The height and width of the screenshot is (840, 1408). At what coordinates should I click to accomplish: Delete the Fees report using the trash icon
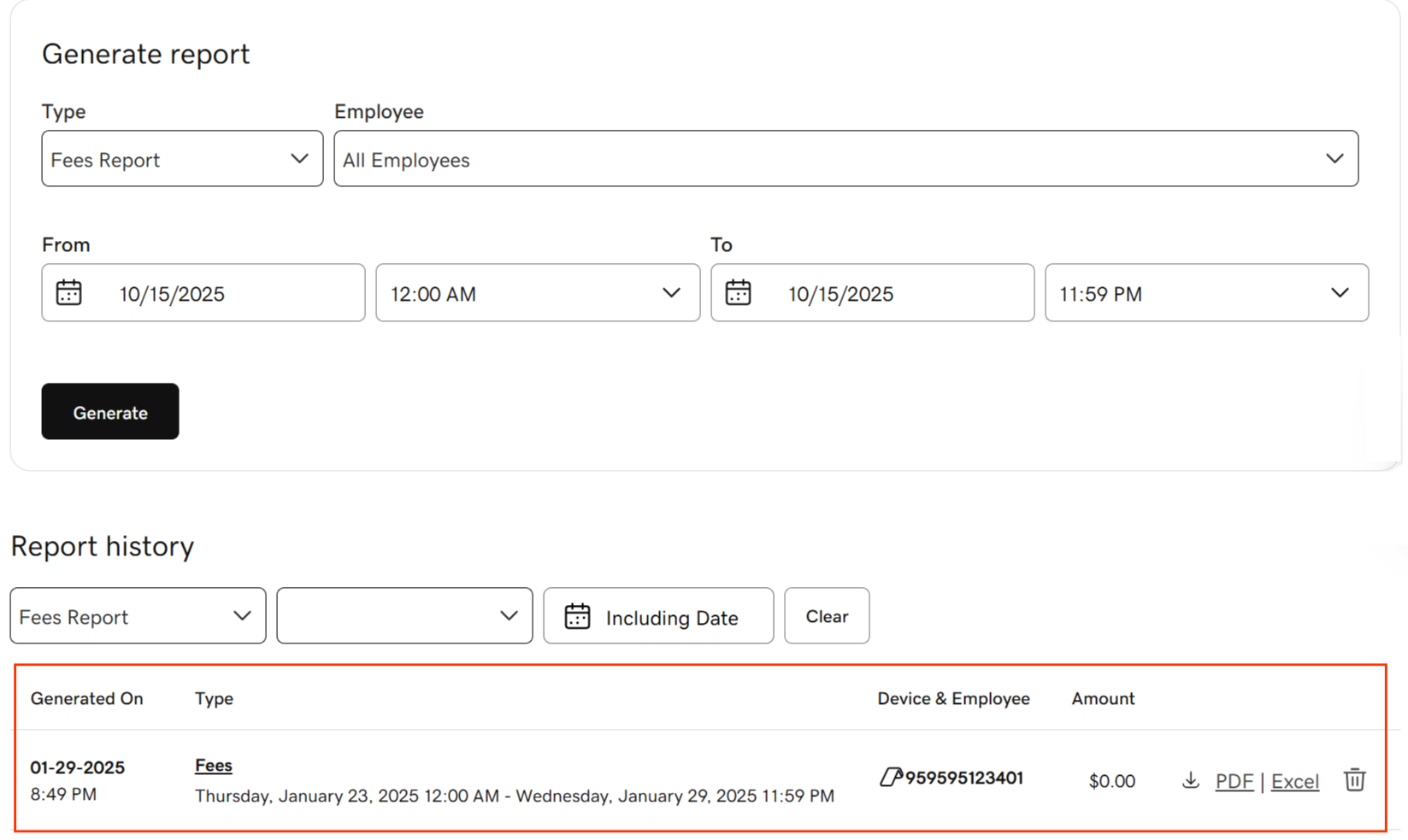coord(1354,780)
